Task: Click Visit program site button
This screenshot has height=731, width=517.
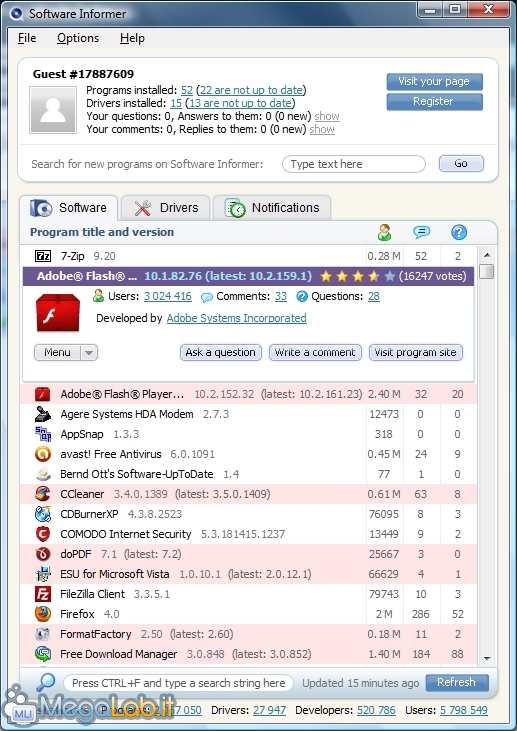Action: (416, 352)
